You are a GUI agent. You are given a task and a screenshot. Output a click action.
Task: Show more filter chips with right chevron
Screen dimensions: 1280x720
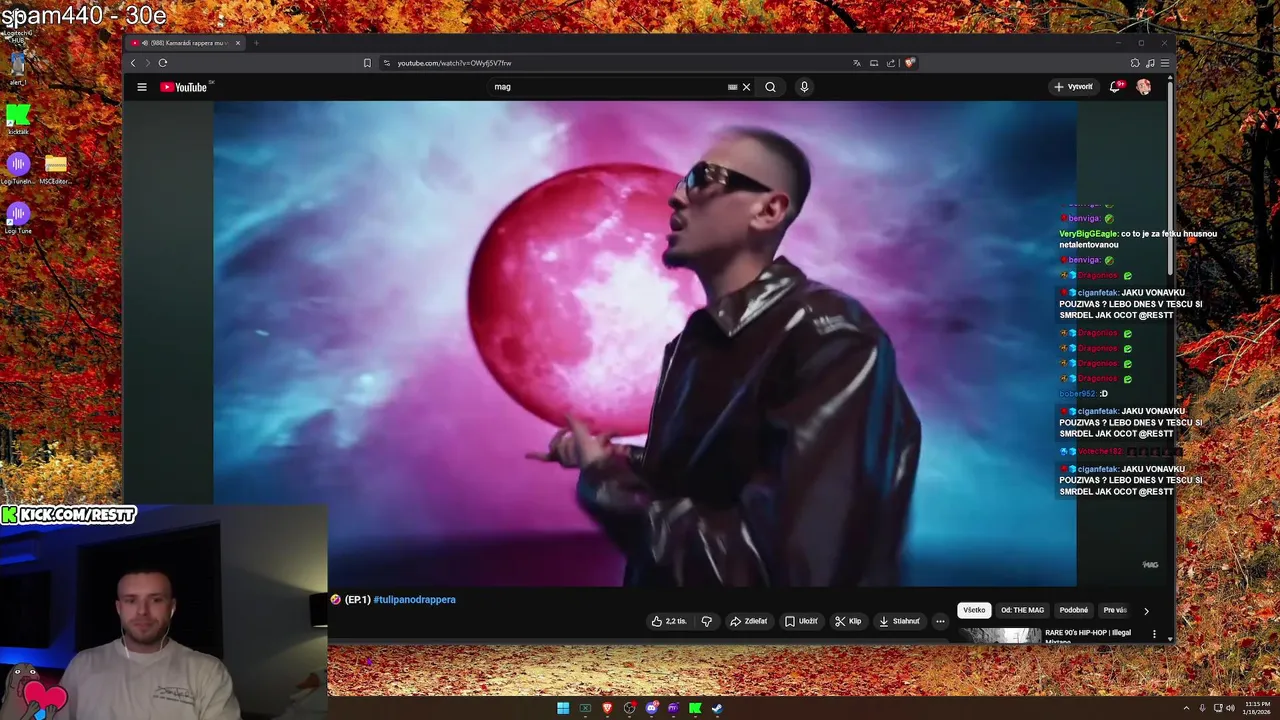pyautogui.click(x=1146, y=611)
